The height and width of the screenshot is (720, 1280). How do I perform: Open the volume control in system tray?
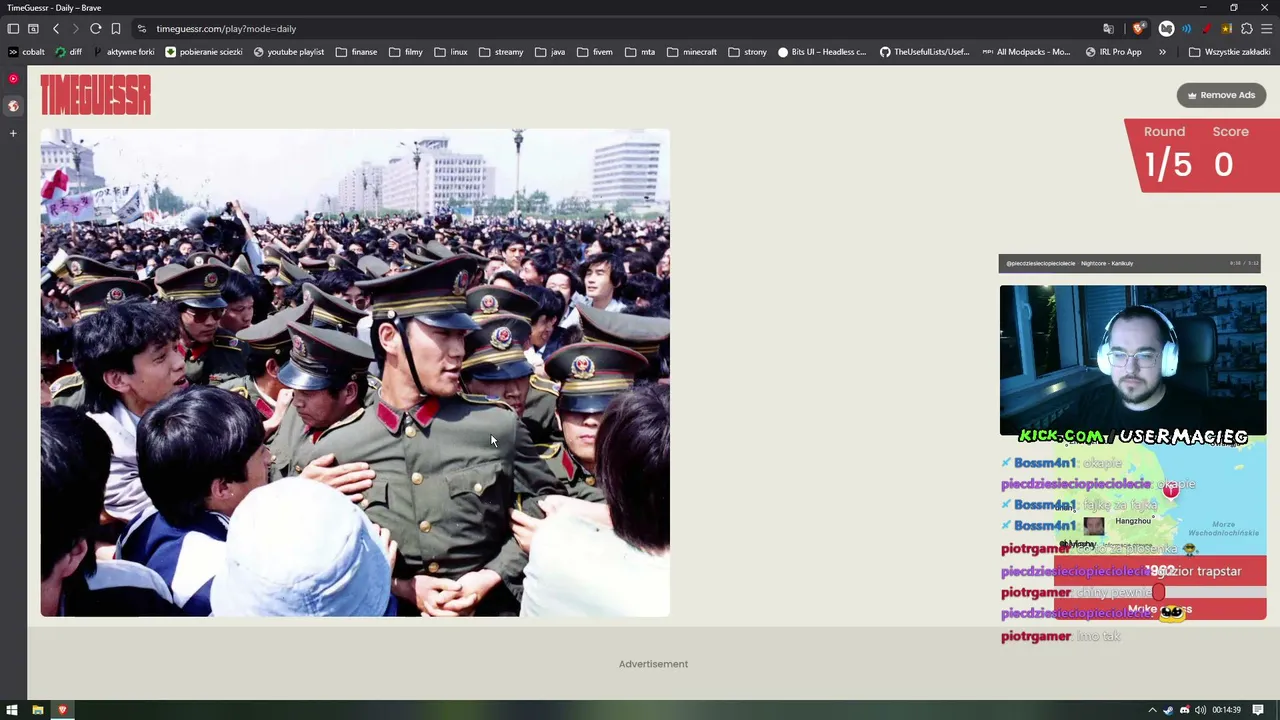pyautogui.click(x=1200, y=710)
